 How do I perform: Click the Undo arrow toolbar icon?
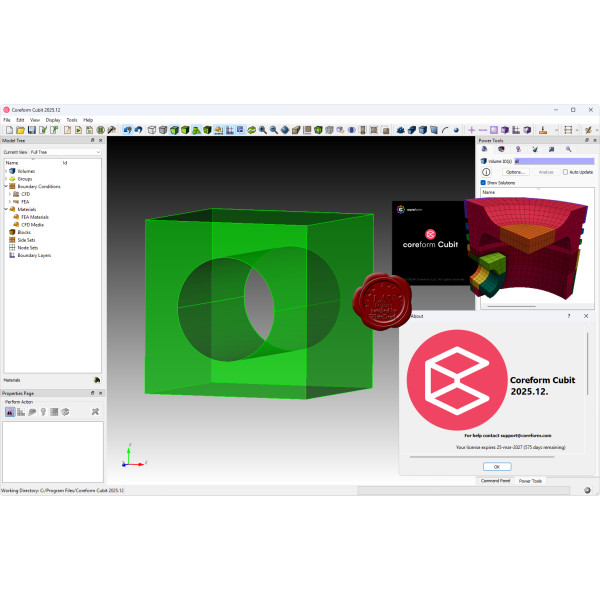click(x=139, y=130)
